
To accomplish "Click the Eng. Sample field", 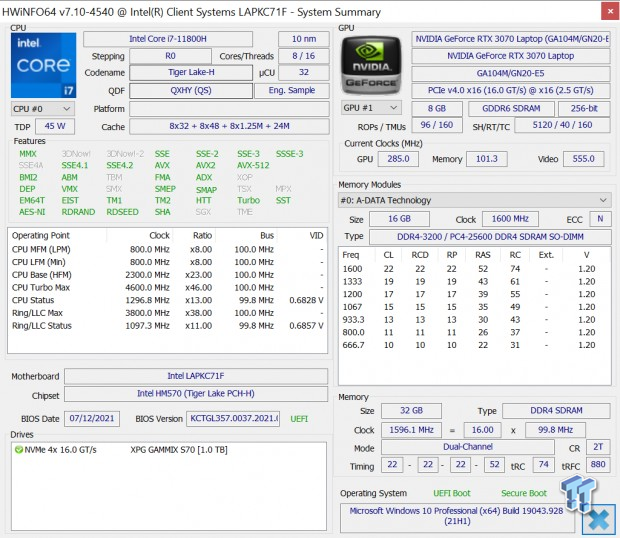I will click(292, 91).
